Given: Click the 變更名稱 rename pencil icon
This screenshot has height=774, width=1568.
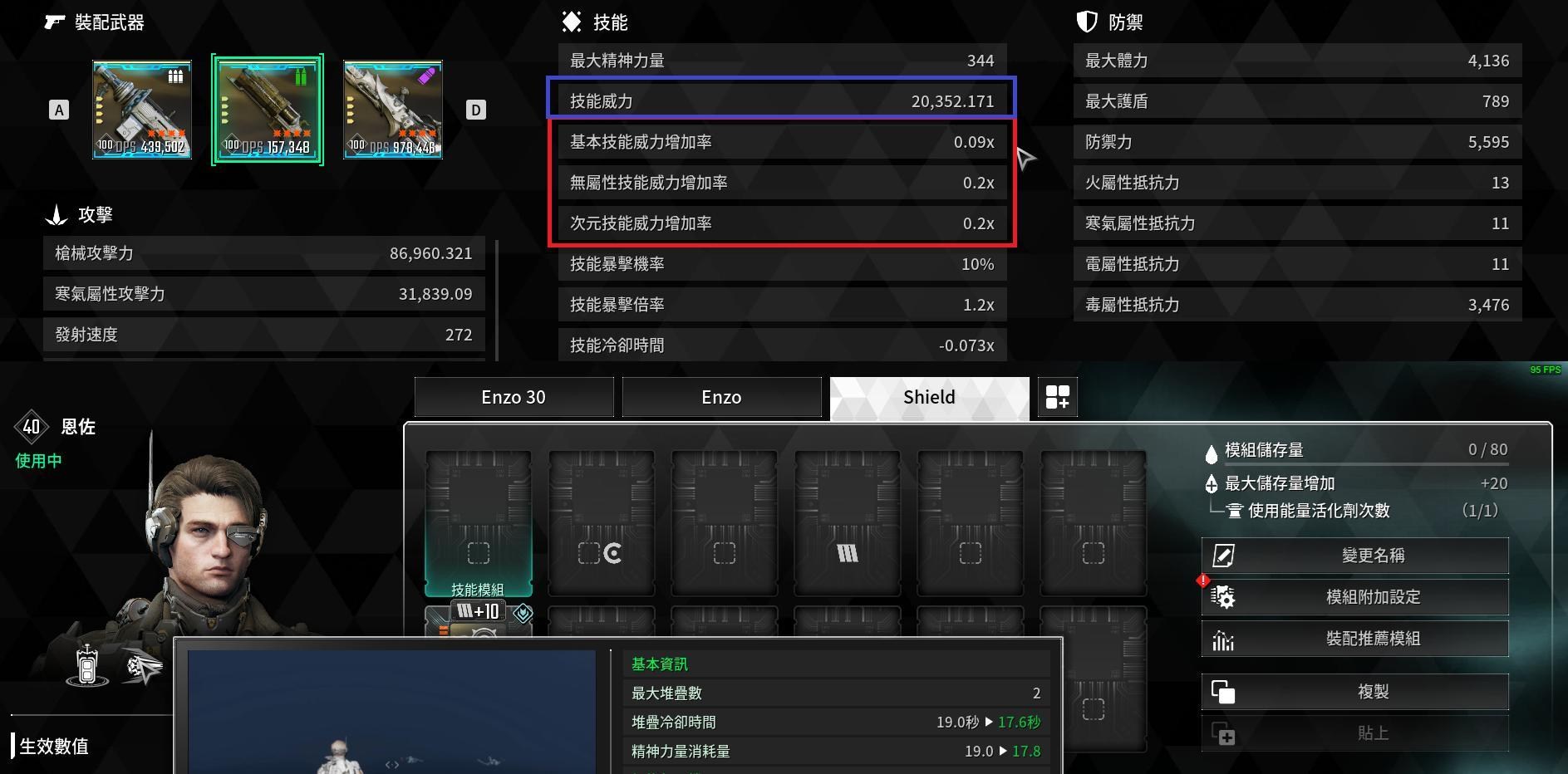Looking at the screenshot, I should point(1223,556).
